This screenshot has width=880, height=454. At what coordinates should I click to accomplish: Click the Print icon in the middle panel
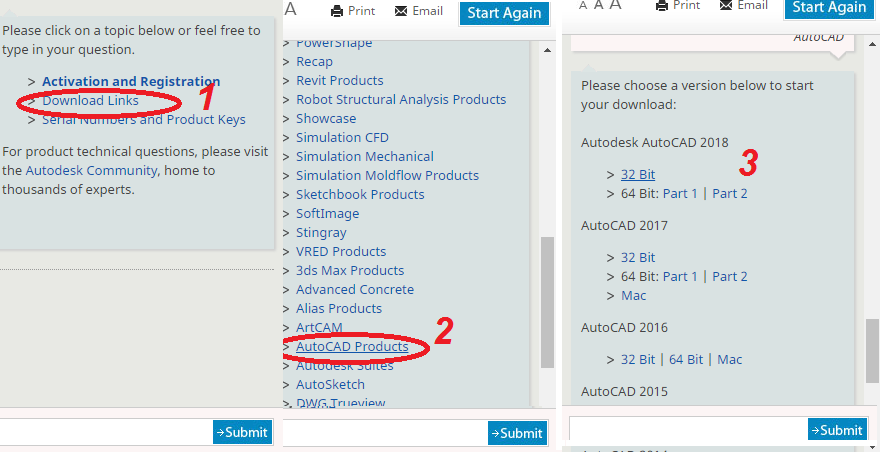point(336,11)
